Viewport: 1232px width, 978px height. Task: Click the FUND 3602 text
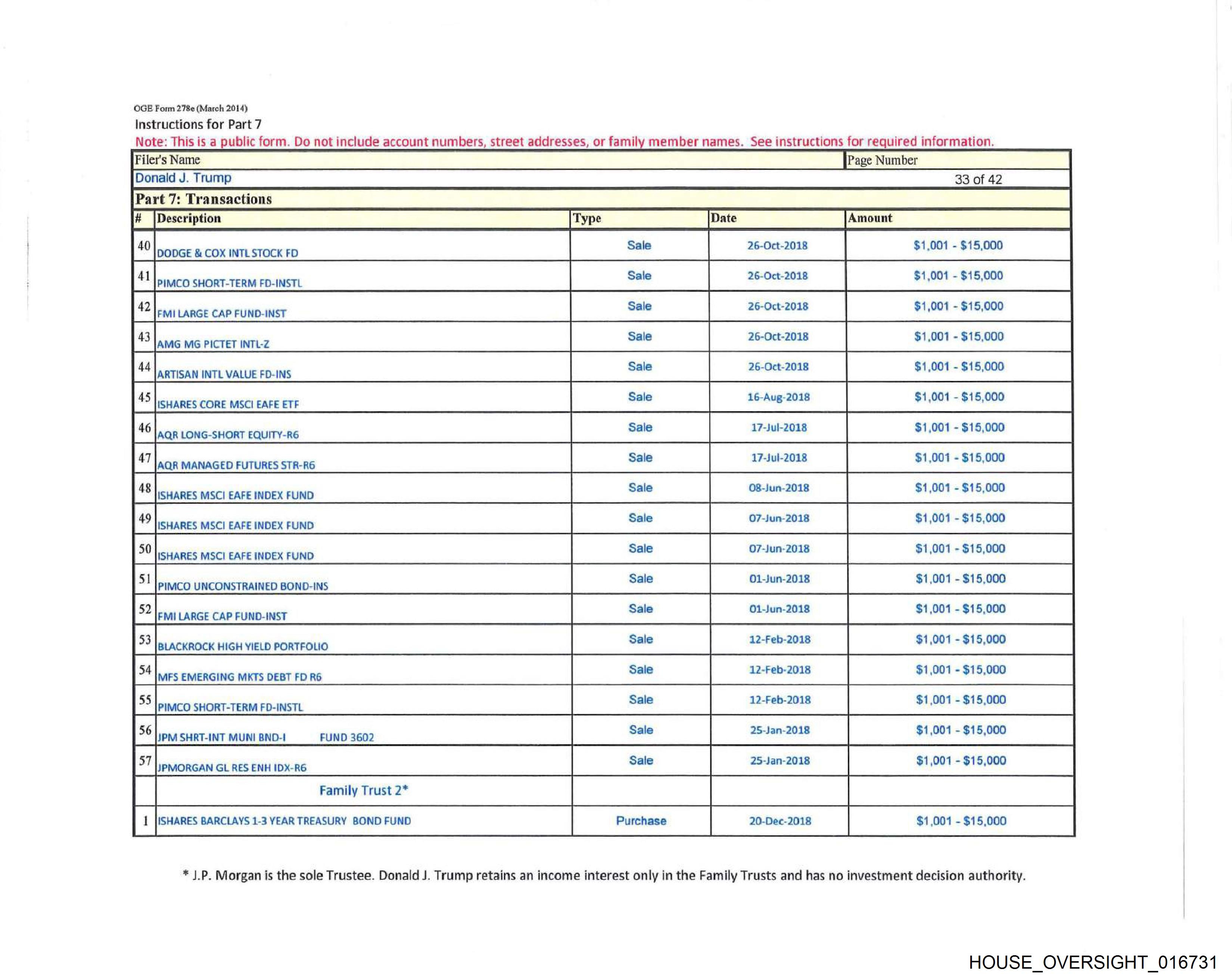pyautogui.click(x=346, y=738)
